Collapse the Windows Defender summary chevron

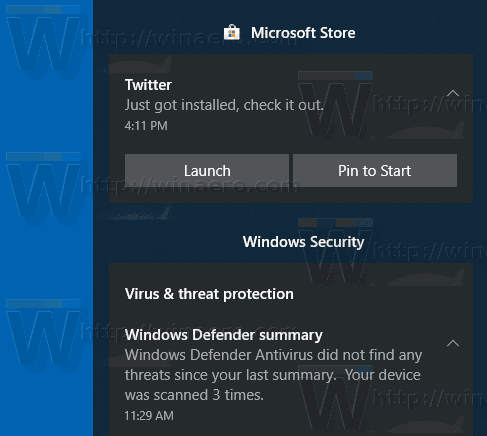tap(453, 343)
